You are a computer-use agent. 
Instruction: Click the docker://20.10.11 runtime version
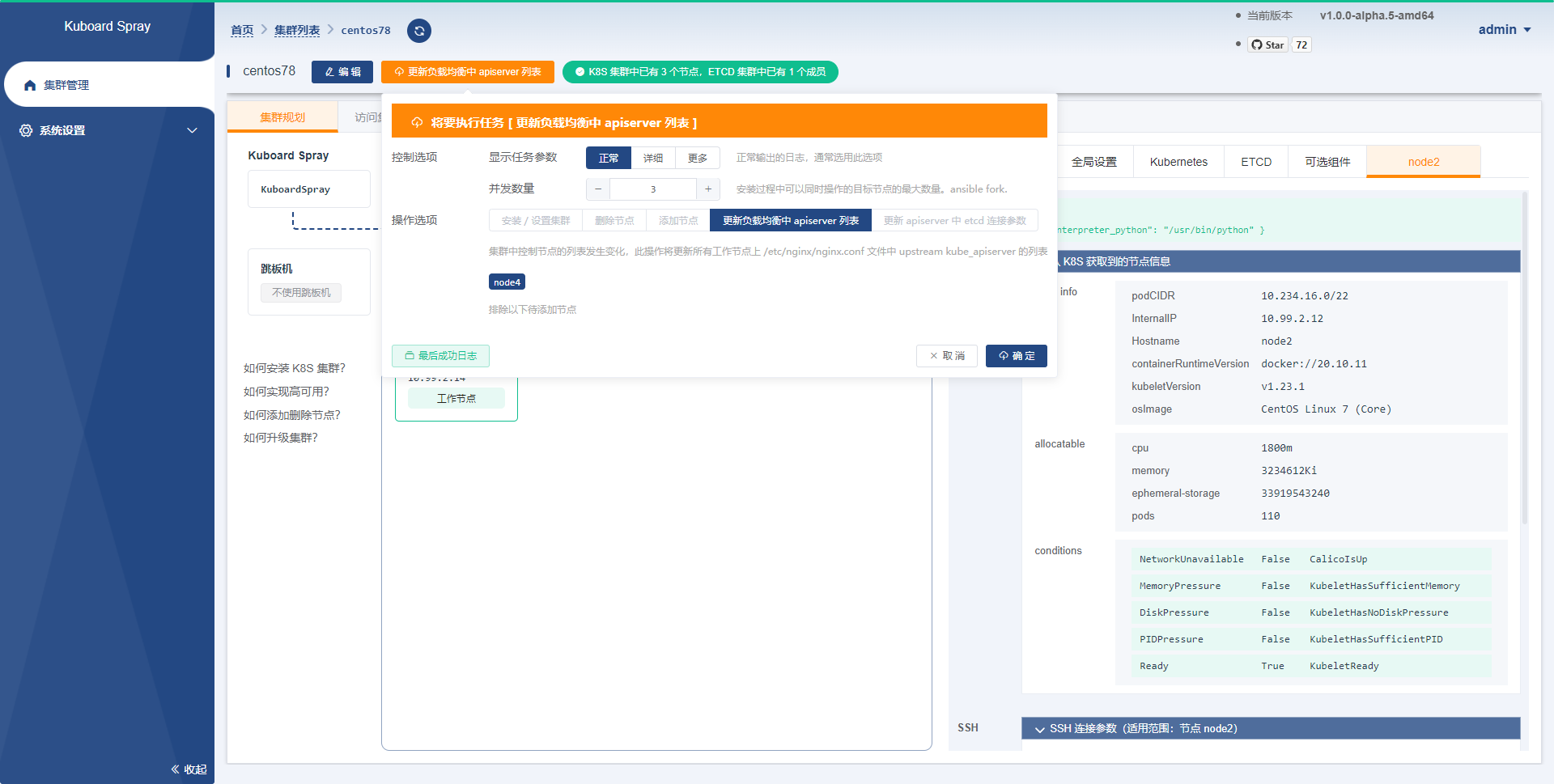coord(1314,364)
